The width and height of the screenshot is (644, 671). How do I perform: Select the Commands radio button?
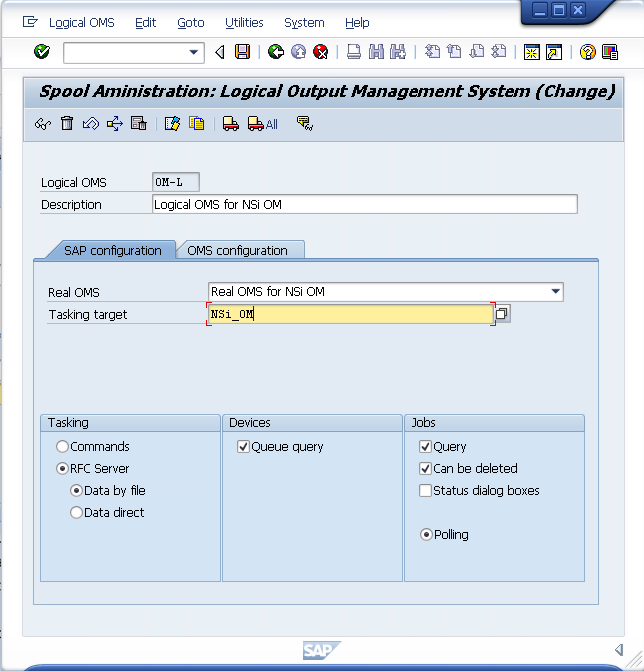click(x=63, y=447)
